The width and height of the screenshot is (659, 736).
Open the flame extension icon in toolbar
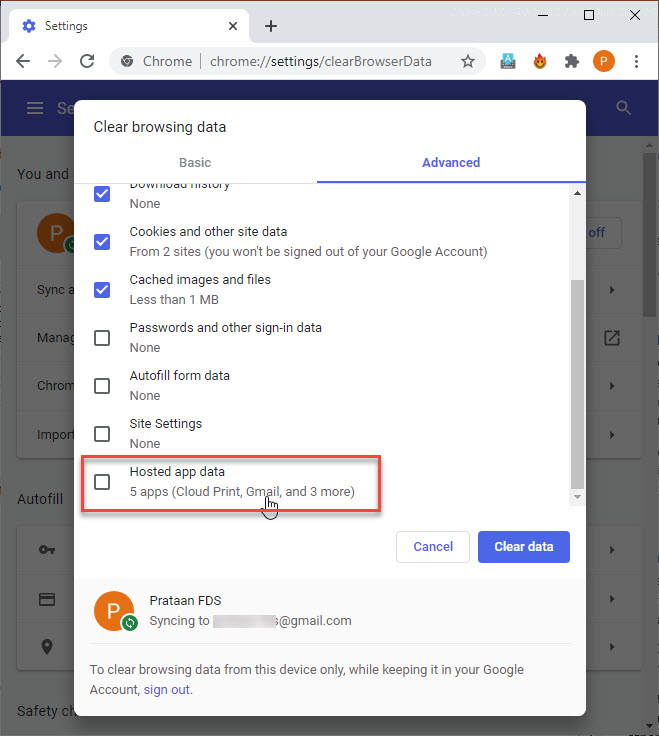pos(540,61)
